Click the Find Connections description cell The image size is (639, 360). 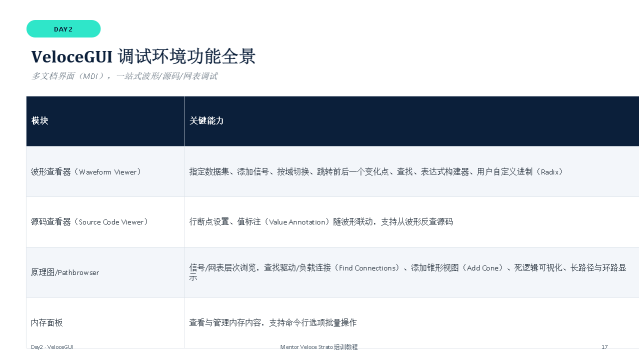pyautogui.click(x=412, y=272)
